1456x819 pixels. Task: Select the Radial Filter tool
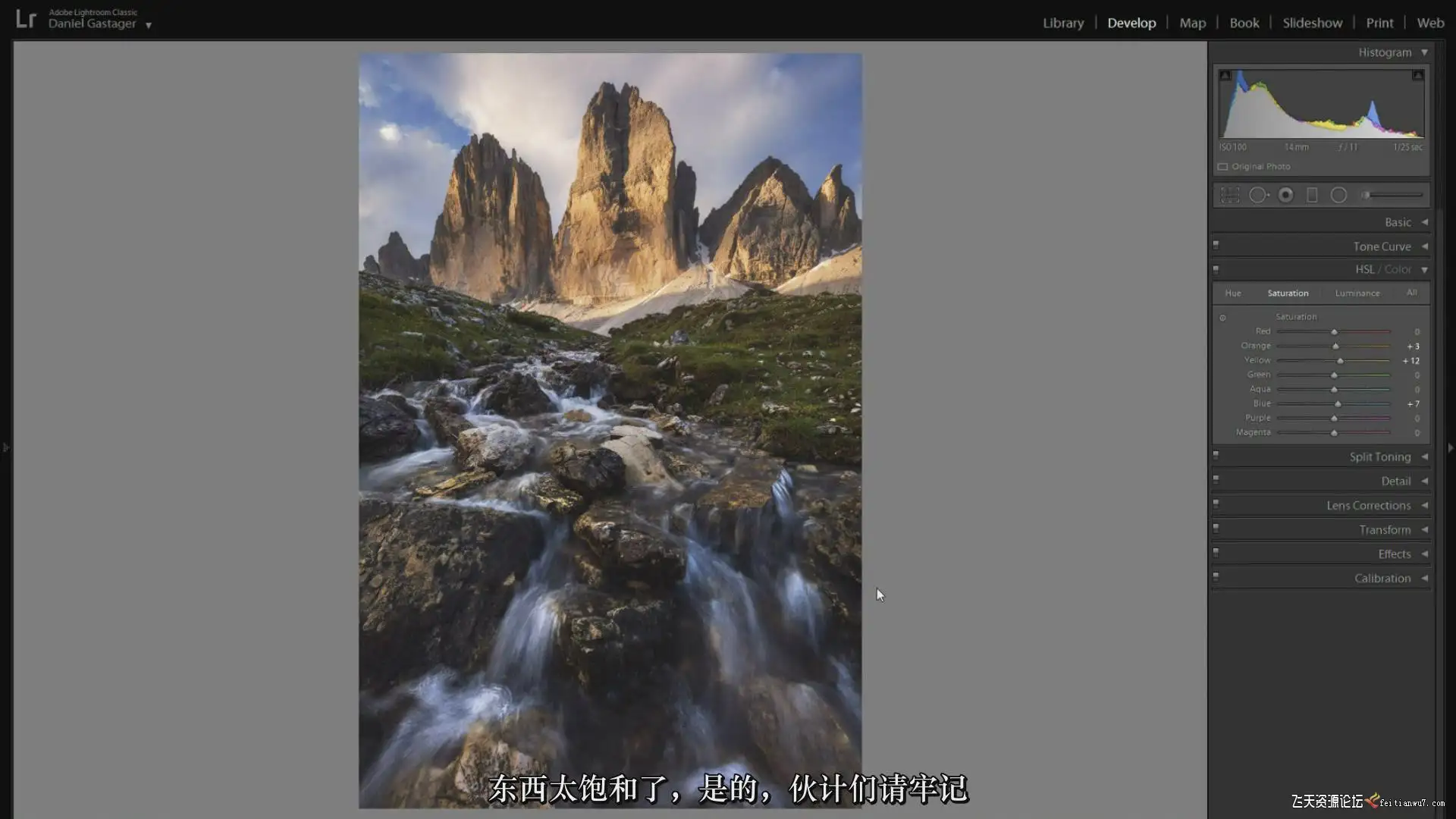[1338, 196]
